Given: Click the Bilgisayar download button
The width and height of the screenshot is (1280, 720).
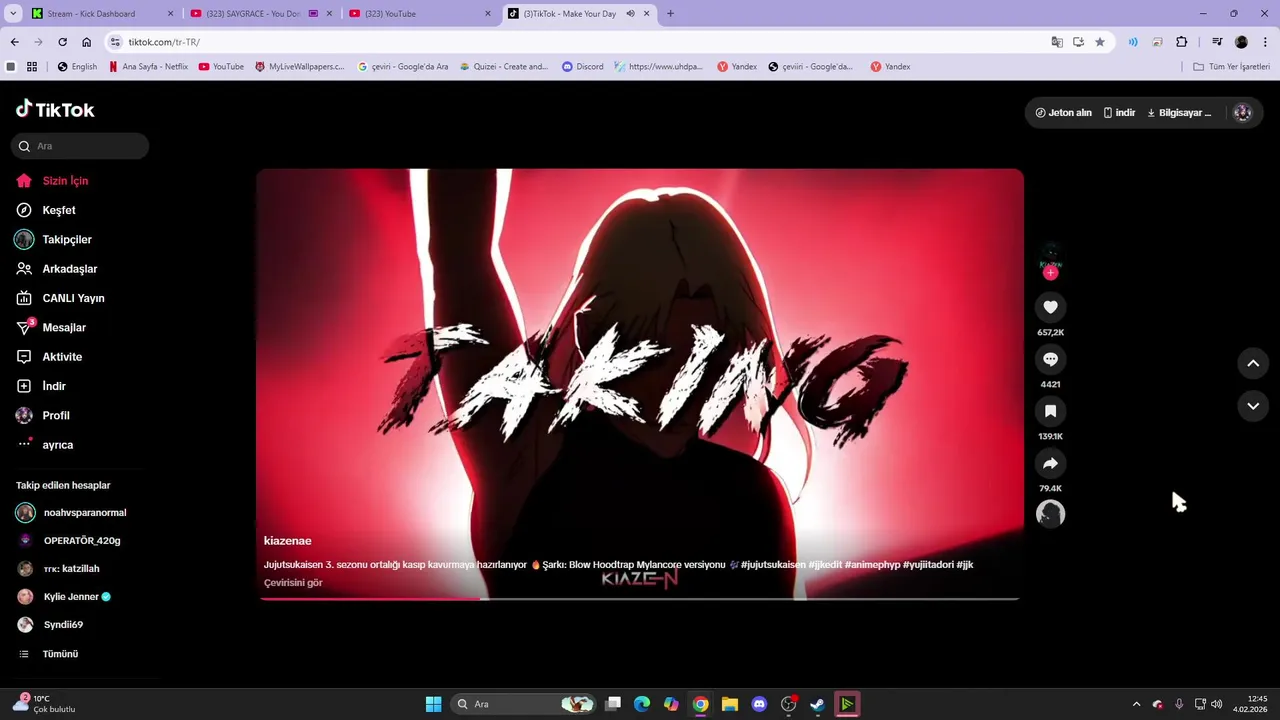Looking at the screenshot, I should [1179, 113].
